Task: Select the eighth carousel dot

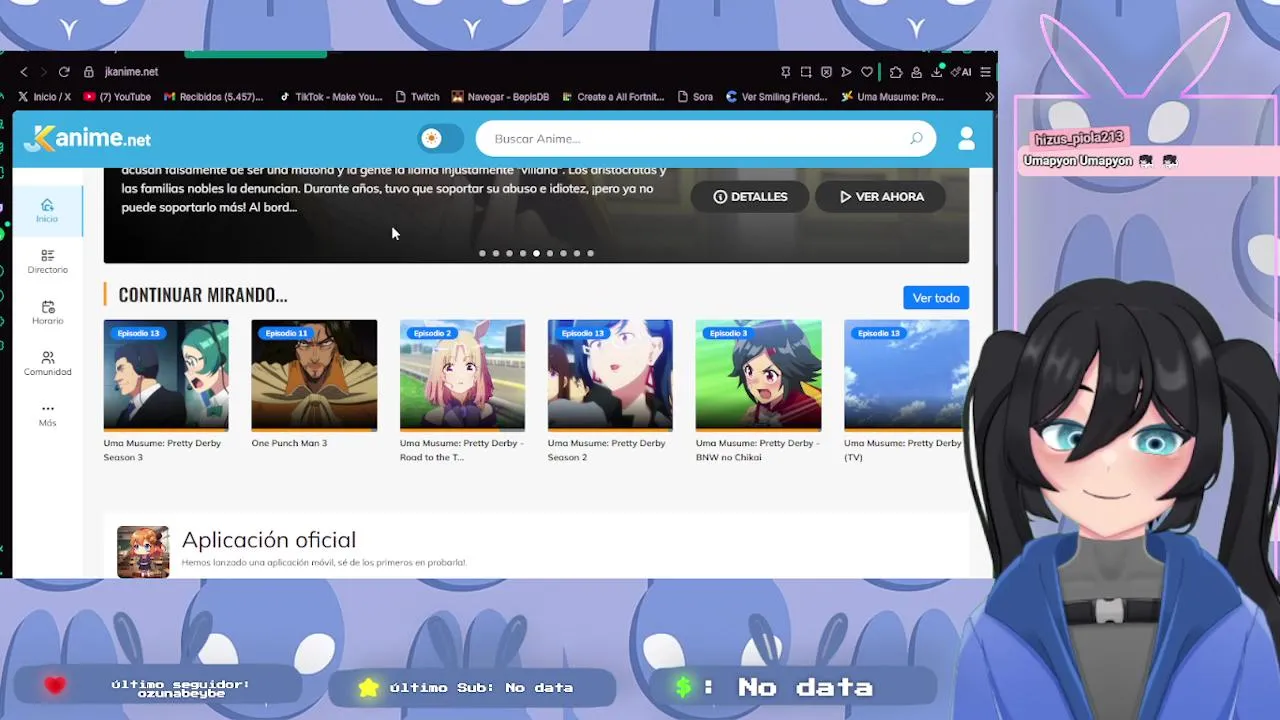Action: 577,254
